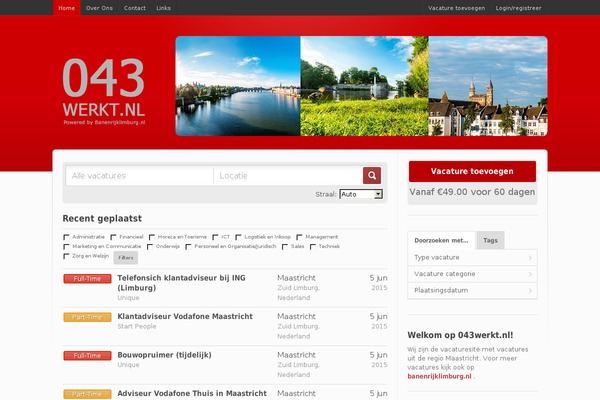Select the Management checkbox
This screenshot has height=400, width=600.
tap(299, 237)
